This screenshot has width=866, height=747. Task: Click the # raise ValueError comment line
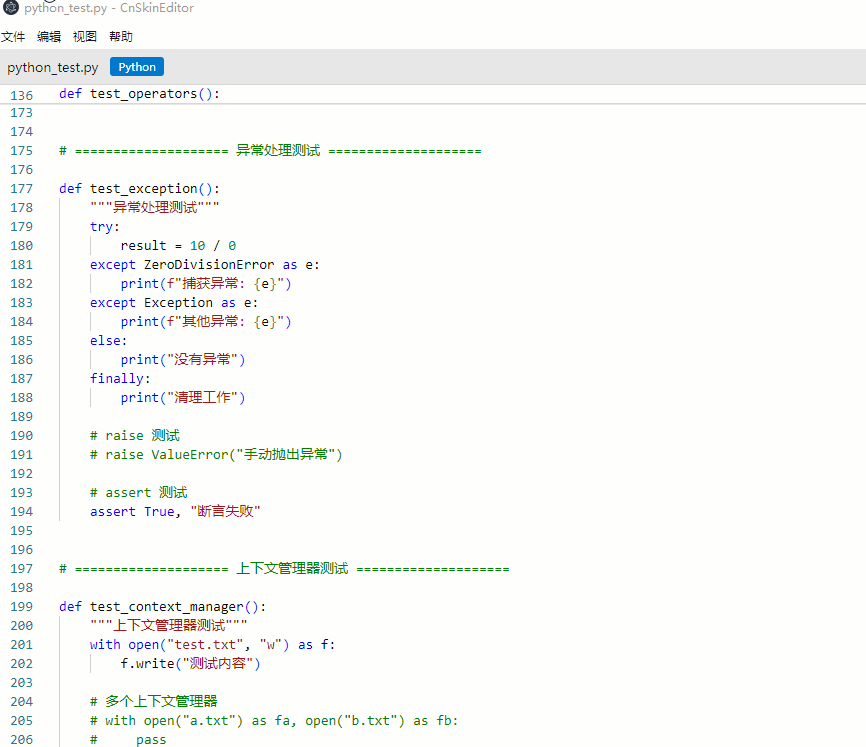click(x=216, y=455)
